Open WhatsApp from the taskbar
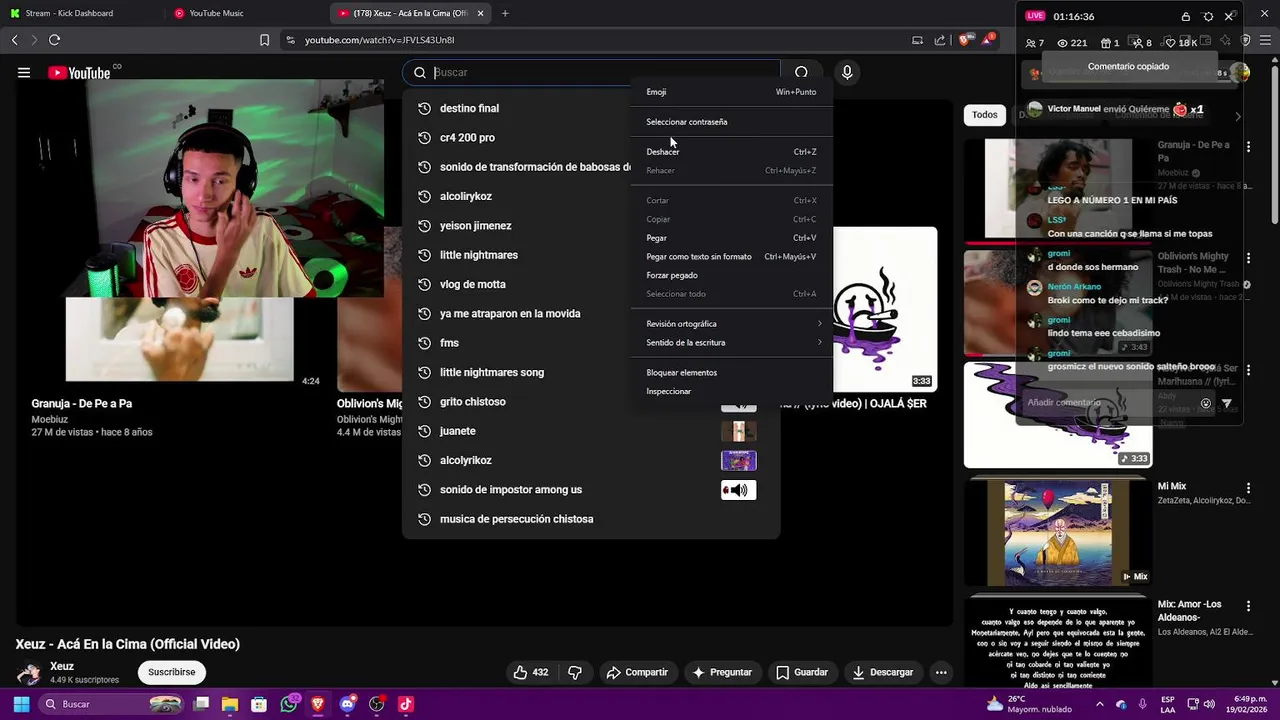This screenshot has width=1280, height=720. [289, 704]
